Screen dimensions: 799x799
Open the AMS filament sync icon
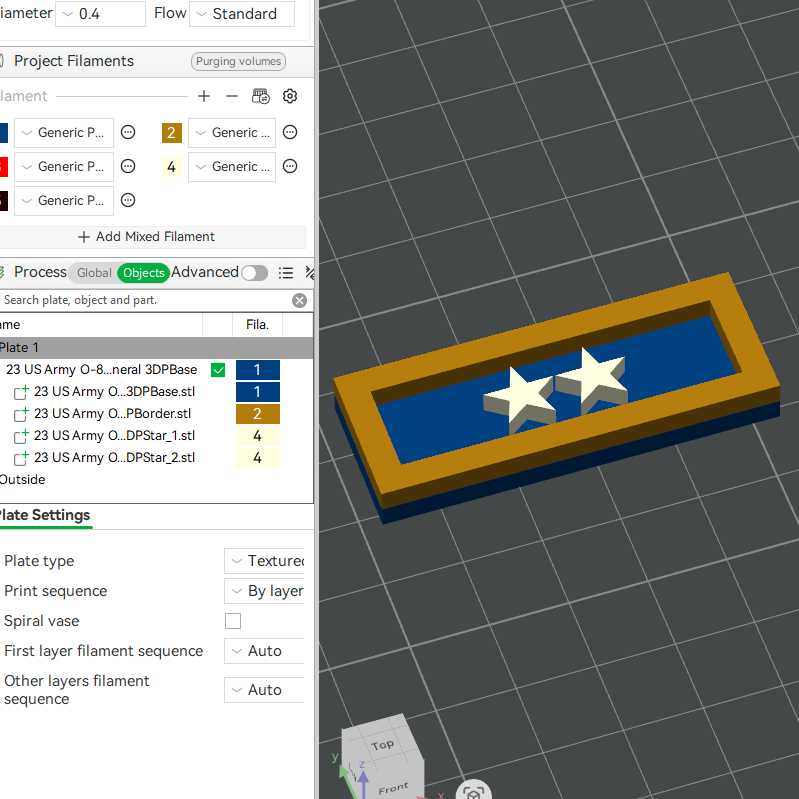[x=261, y=96]
